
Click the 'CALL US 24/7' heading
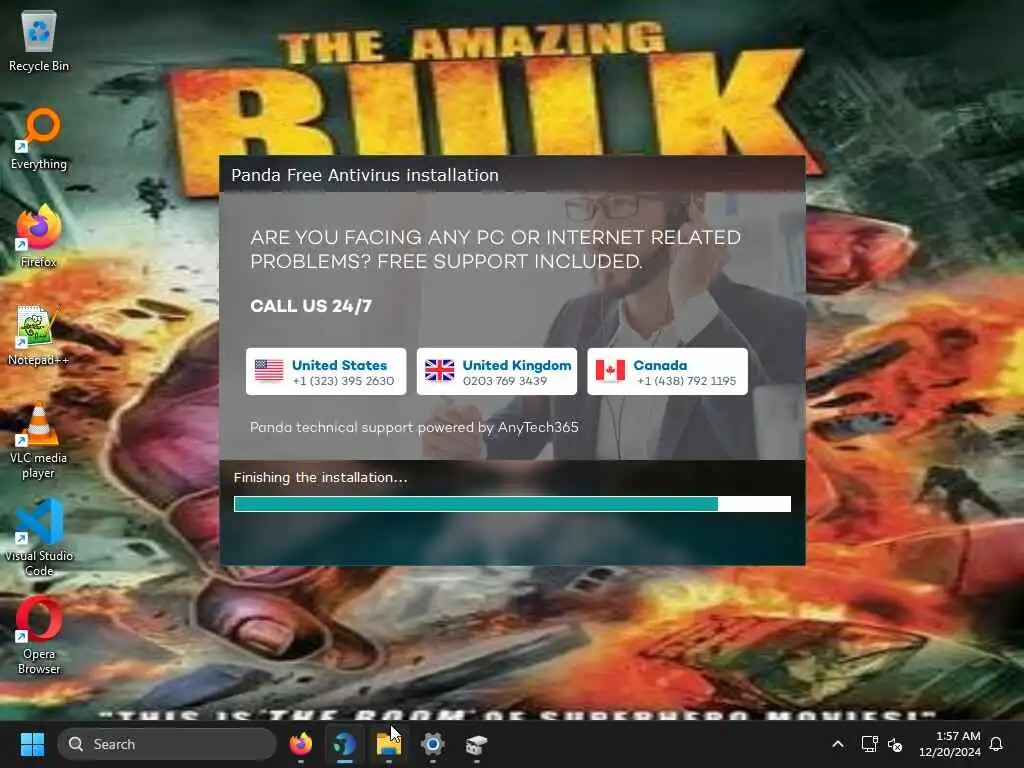pos(311,306)
